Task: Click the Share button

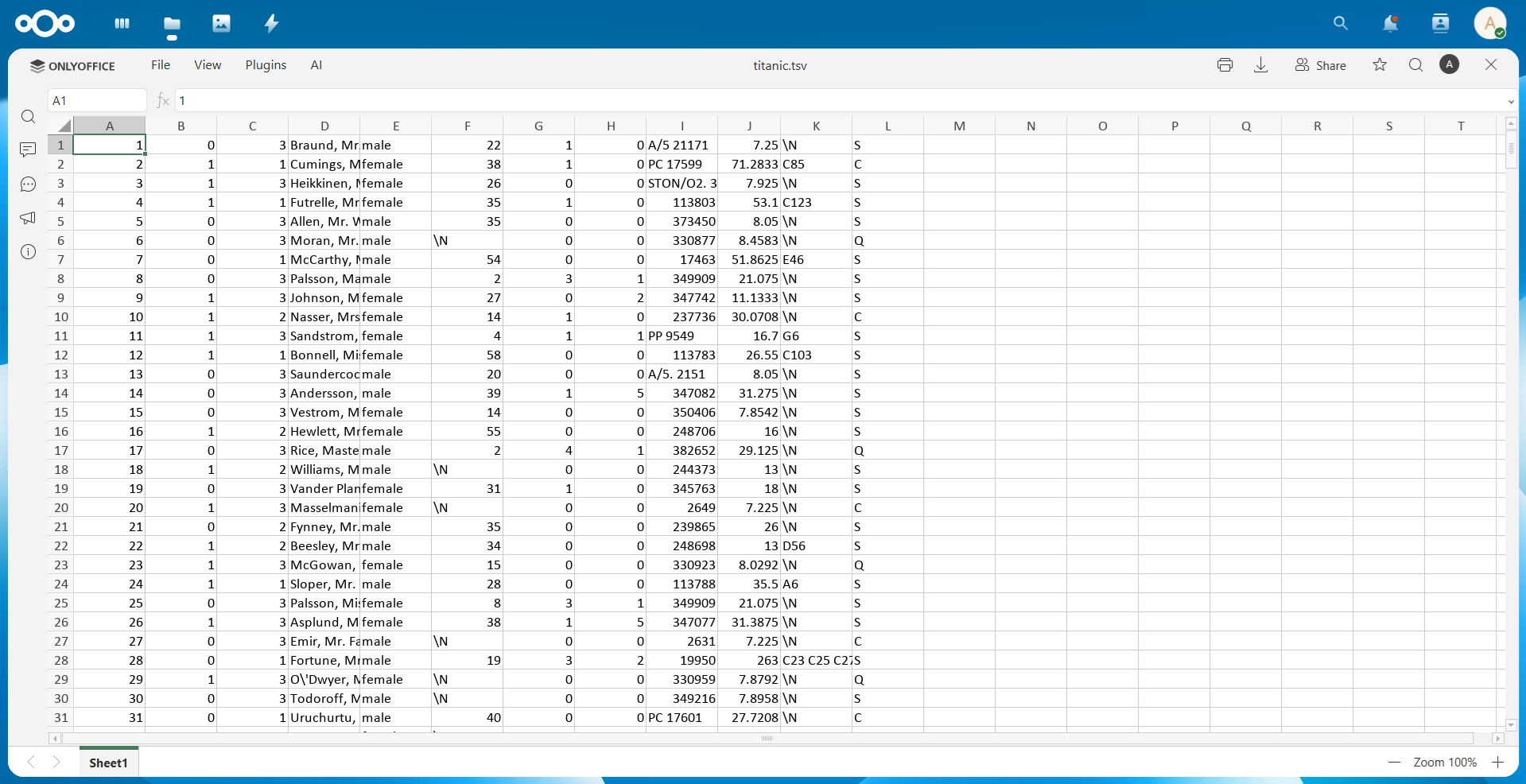Action: click(1320, 64)
